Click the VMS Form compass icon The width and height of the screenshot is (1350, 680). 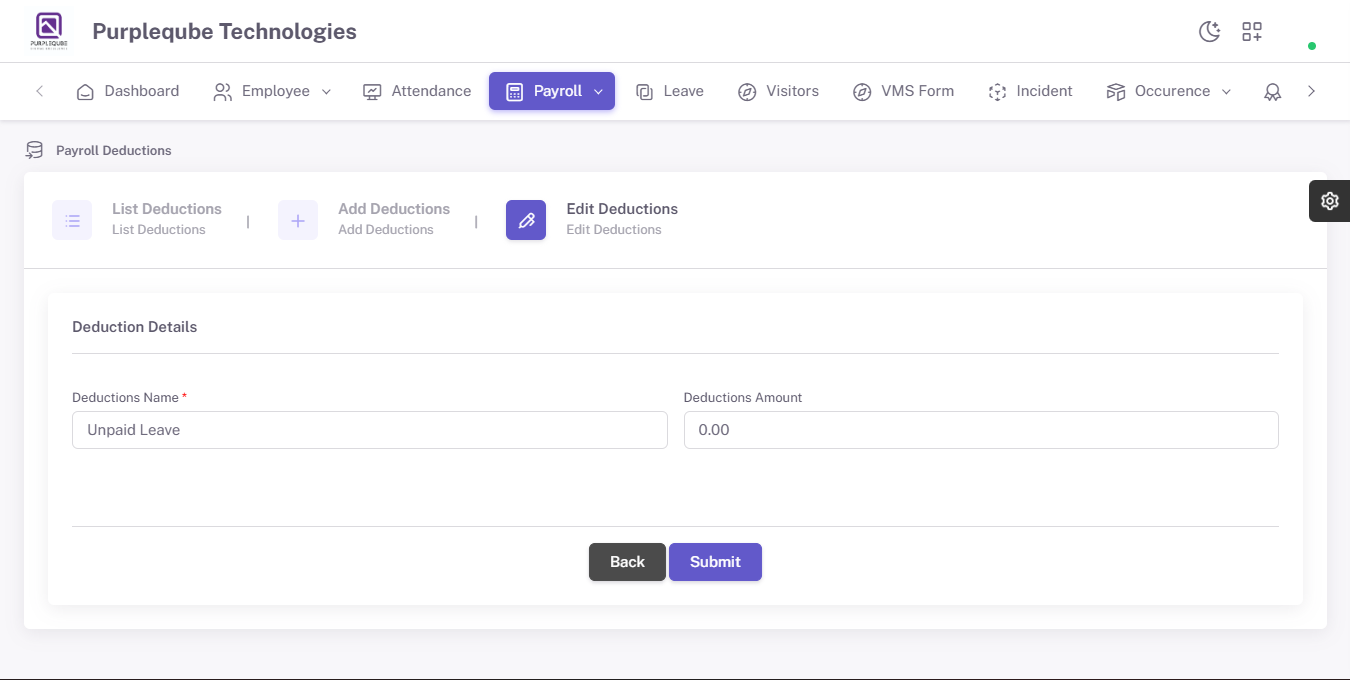[x=862, y=92]
